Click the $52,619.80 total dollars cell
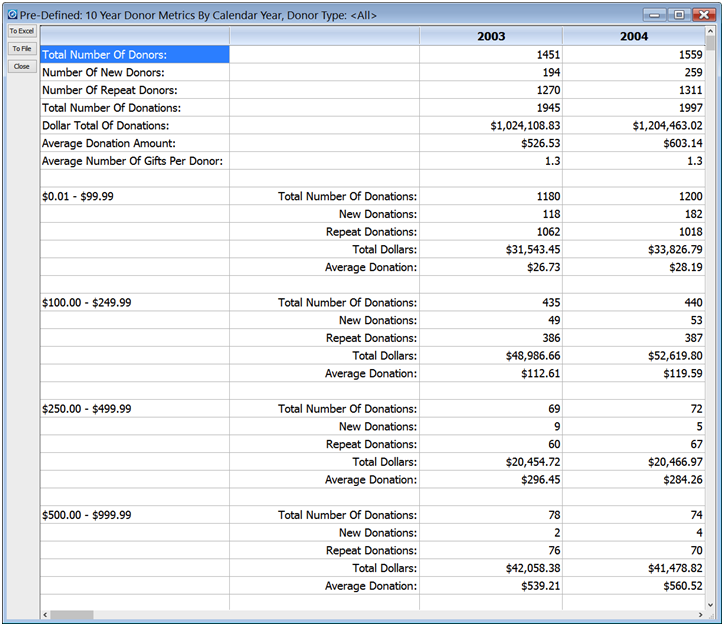The height and width of the screenshot is (626, 724). (x=634, y=355)
